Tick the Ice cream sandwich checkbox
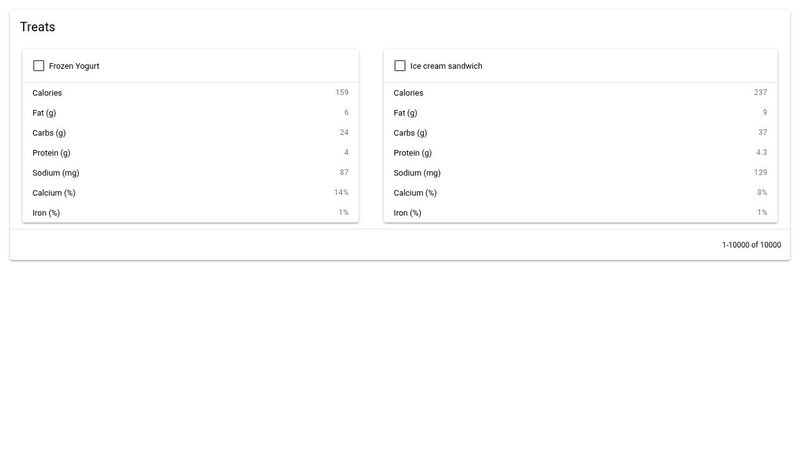The image size is (800, 450). [400, 66]
